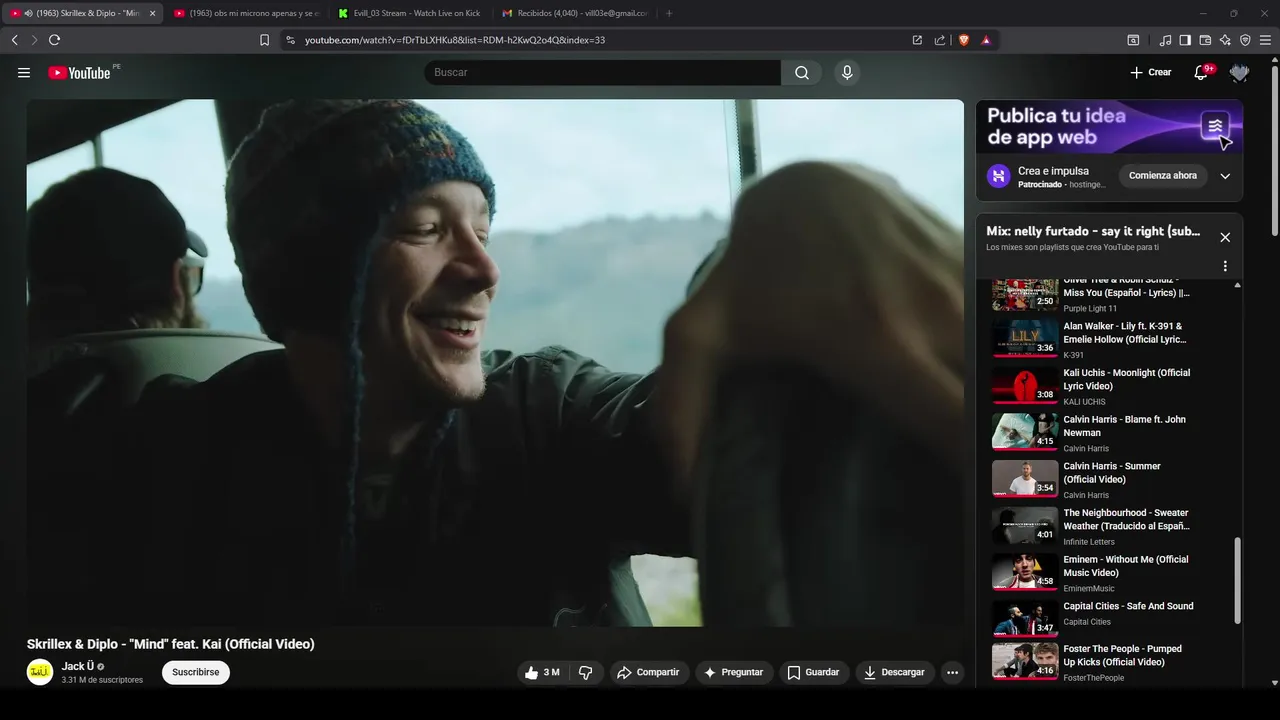Image resolution: width=1280 pixels, height=720 pixels.
Task: Open Leo AI sparkle icon
Action: coord(1225,40)
